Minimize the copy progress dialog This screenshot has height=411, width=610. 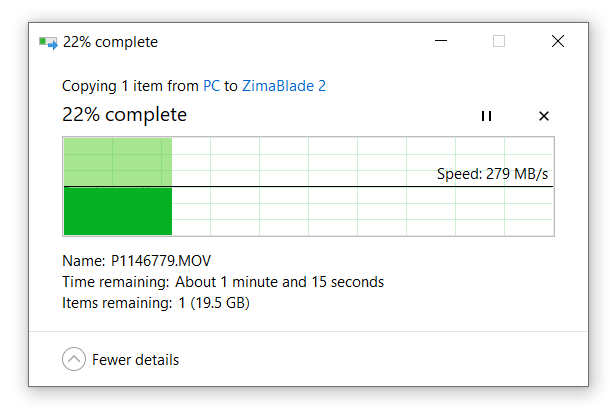pos(441,42)
